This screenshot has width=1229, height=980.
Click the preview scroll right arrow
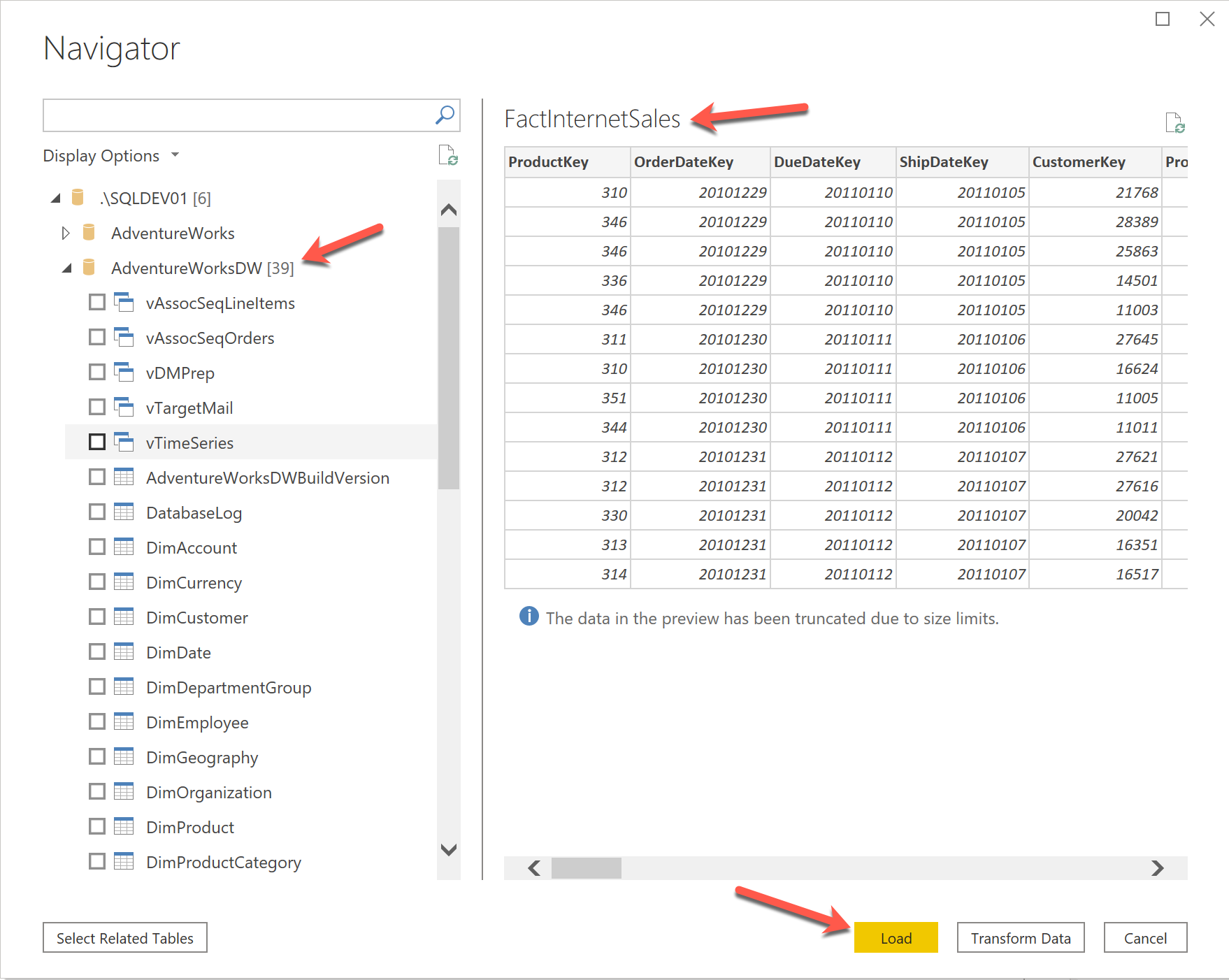[1158, 868]
